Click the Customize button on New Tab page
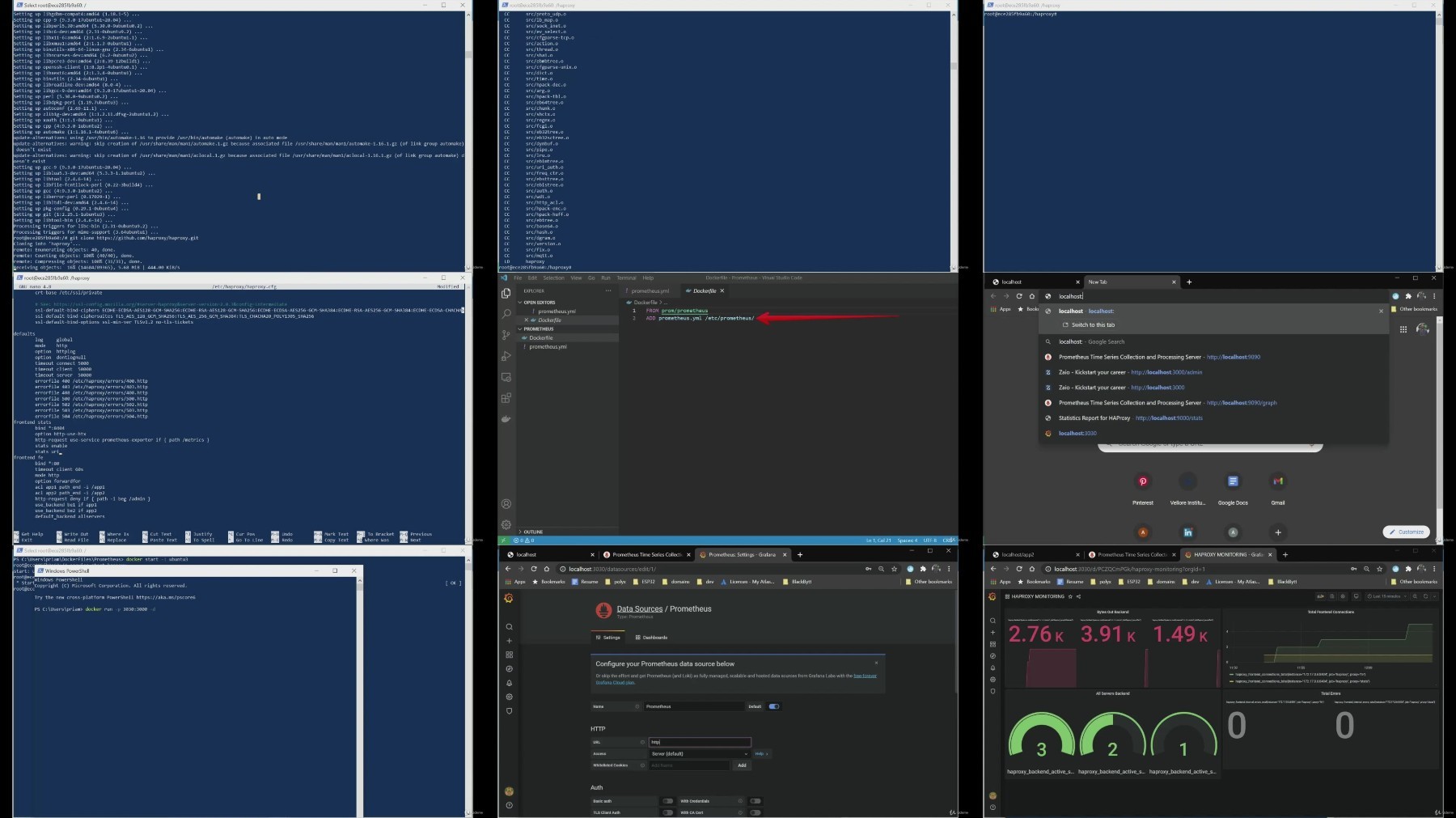Viewport: 1456px width, 818px height. point(1407,532)
